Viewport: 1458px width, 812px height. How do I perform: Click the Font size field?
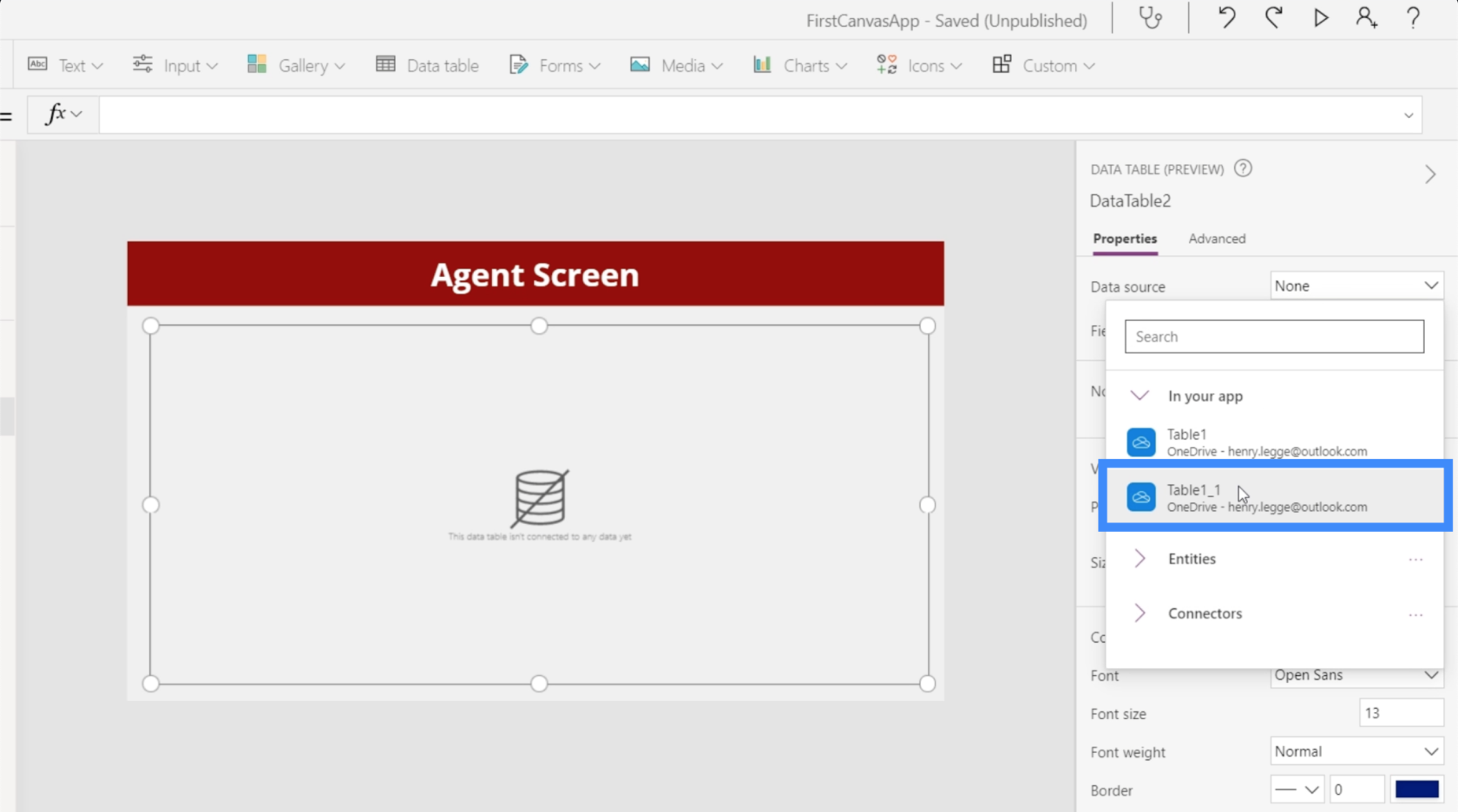pos(1401,713)
